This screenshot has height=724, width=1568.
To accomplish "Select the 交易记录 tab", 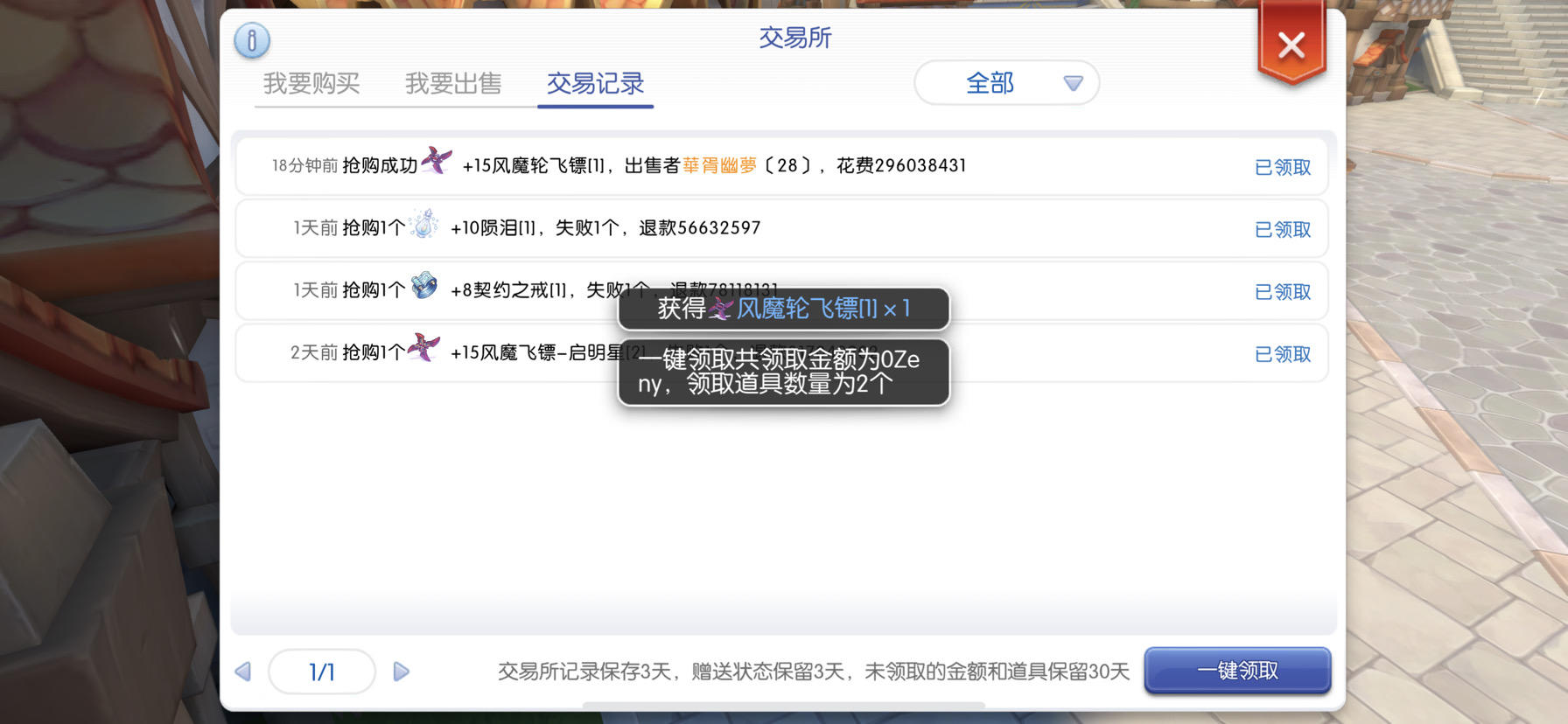I will 595,84.
